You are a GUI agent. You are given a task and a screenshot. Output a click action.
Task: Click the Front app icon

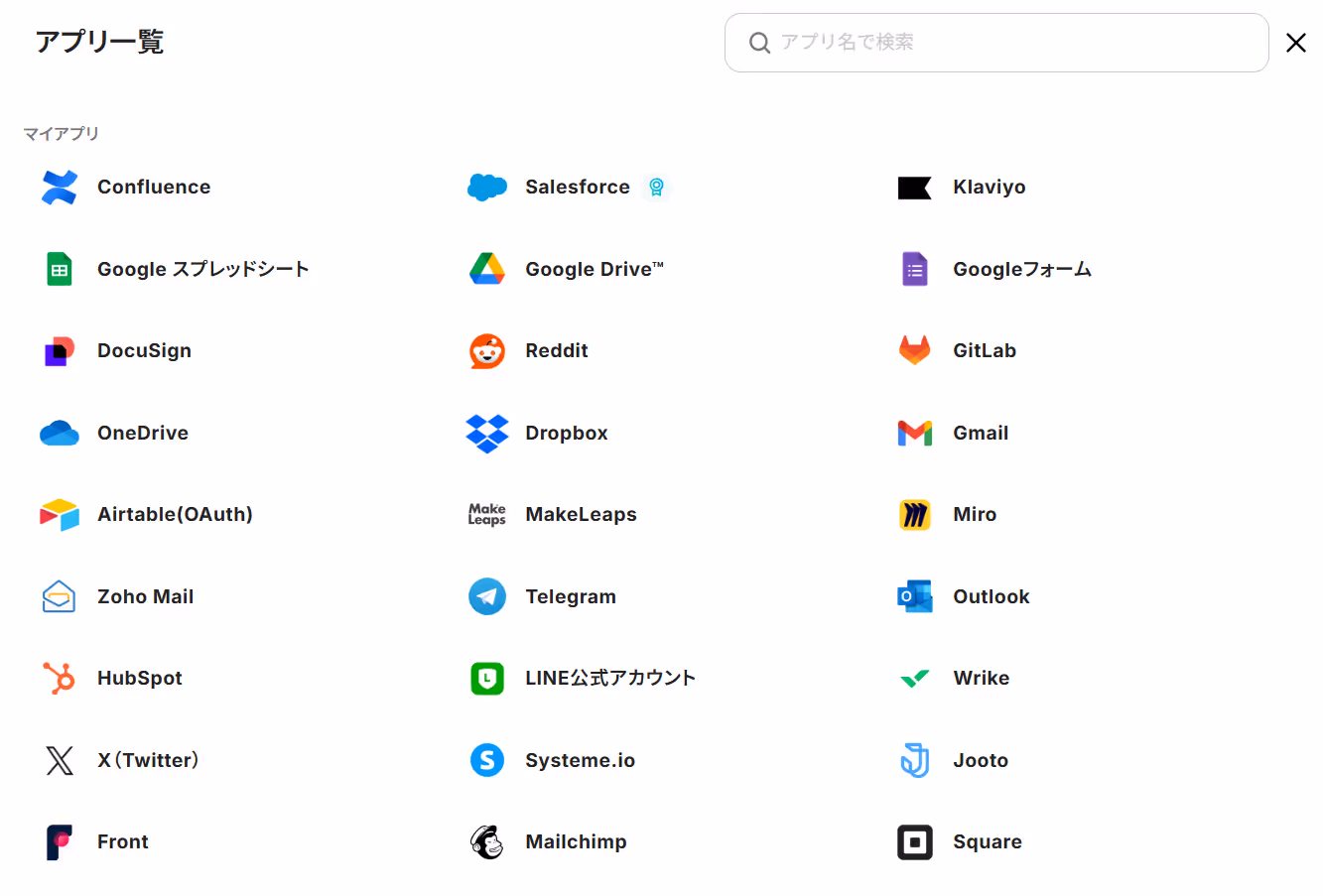pos(60,842)
